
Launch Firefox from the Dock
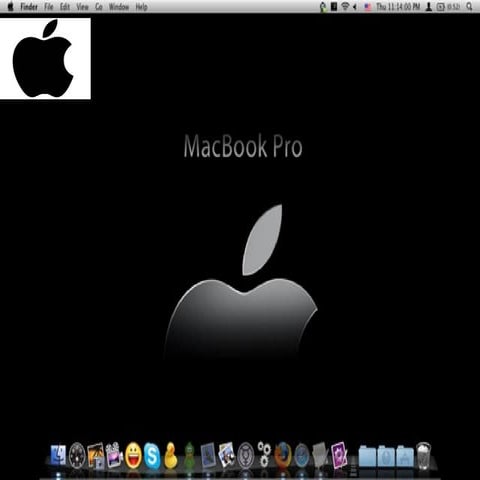coord(283,455)
